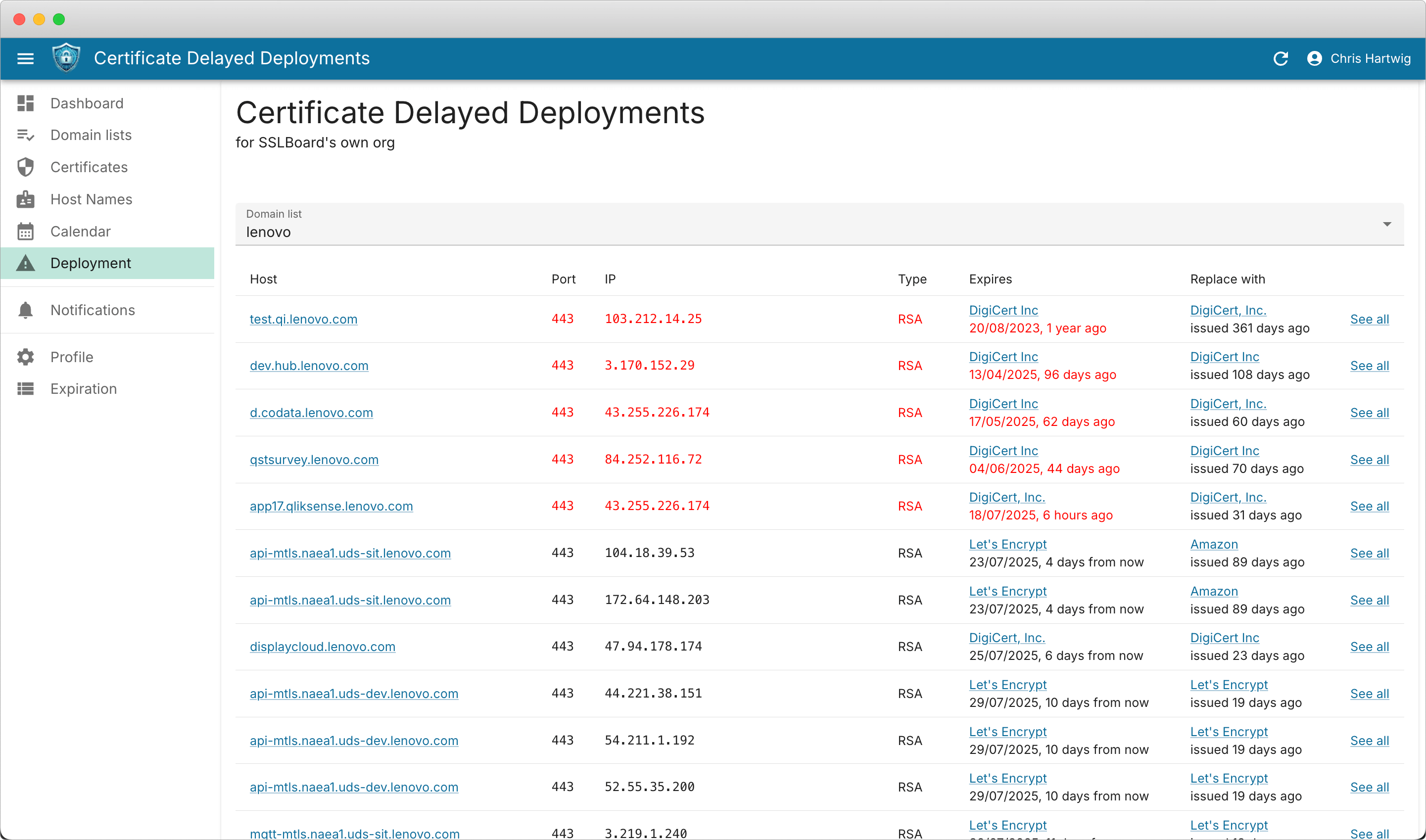Open the Chris Hartwig user menu
Image resolution: width=1426 pixels, height=840 pixels.
1370,58
